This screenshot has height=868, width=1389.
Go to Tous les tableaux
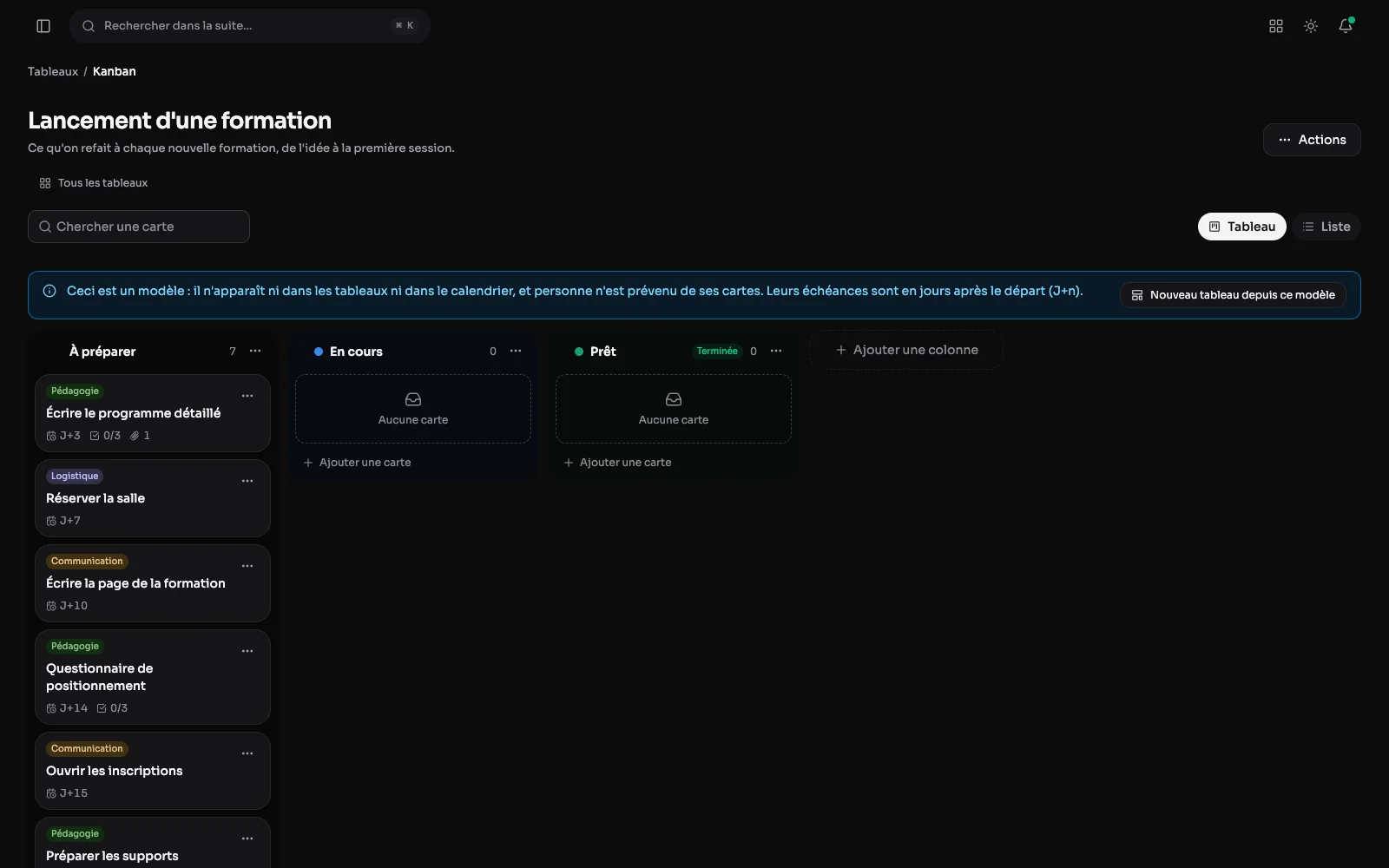pyautogui.click(x=94, y=183)
